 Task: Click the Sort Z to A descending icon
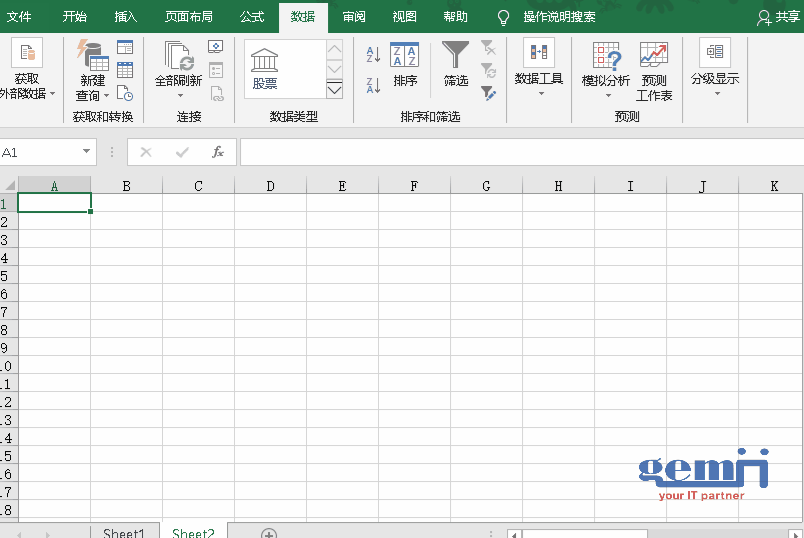point(373,85)
